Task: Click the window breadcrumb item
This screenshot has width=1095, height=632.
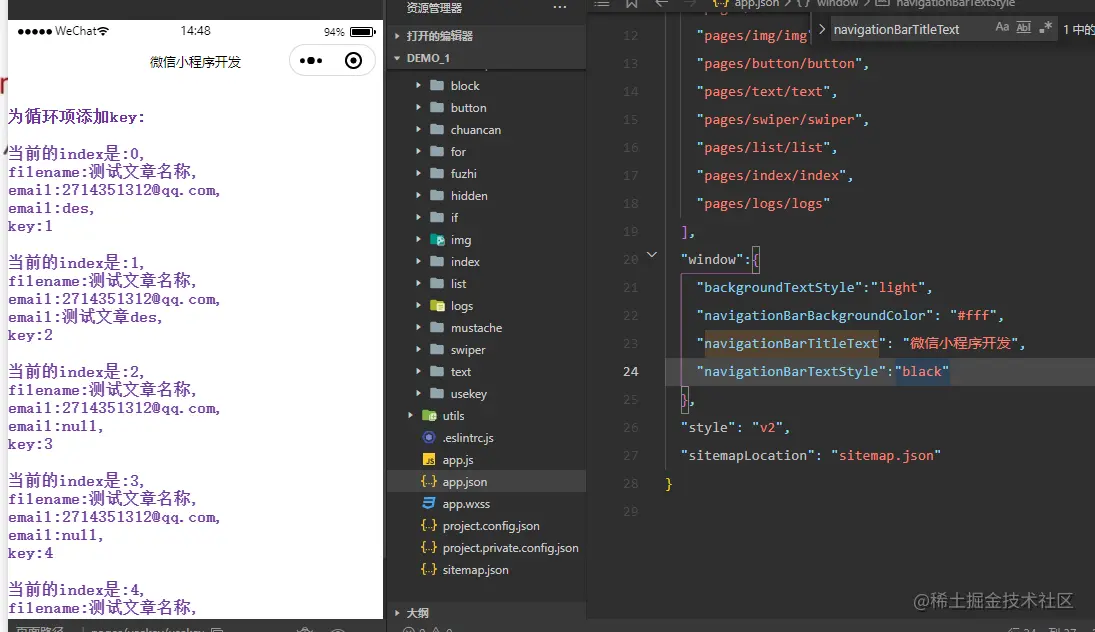Action: tap(837, 3)
